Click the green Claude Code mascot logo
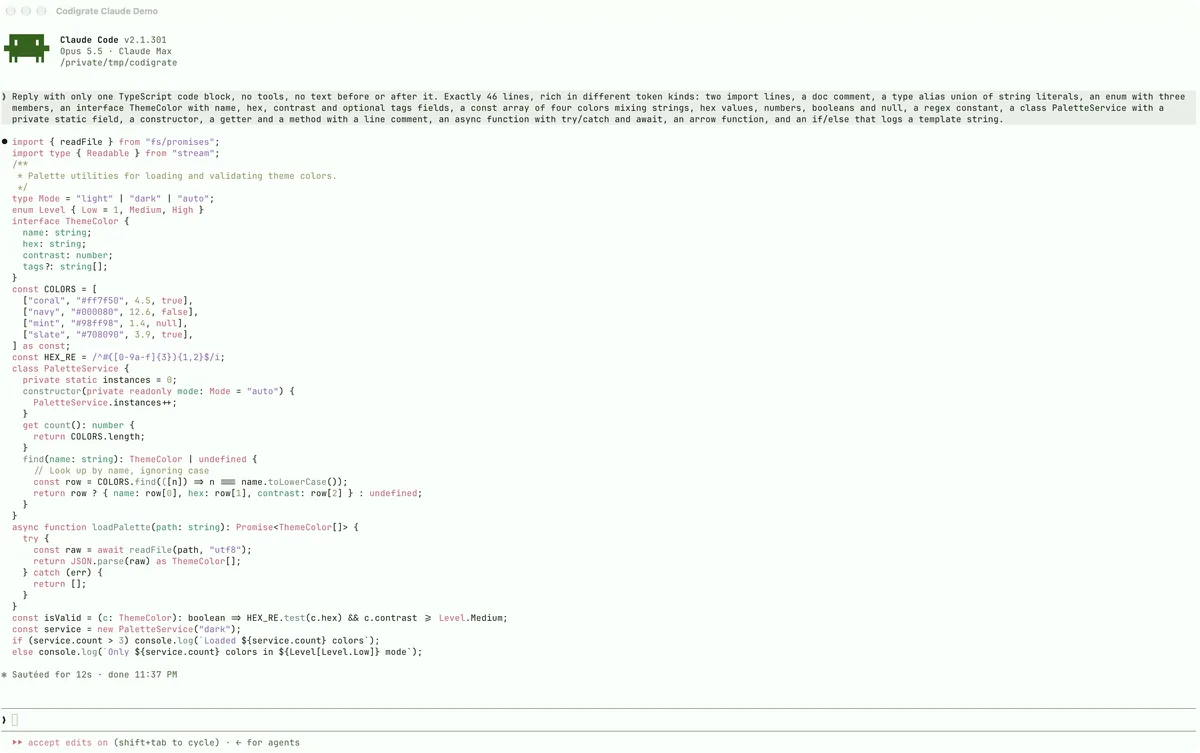Screen dimensions: 1200x753 [x=27, y=49]
